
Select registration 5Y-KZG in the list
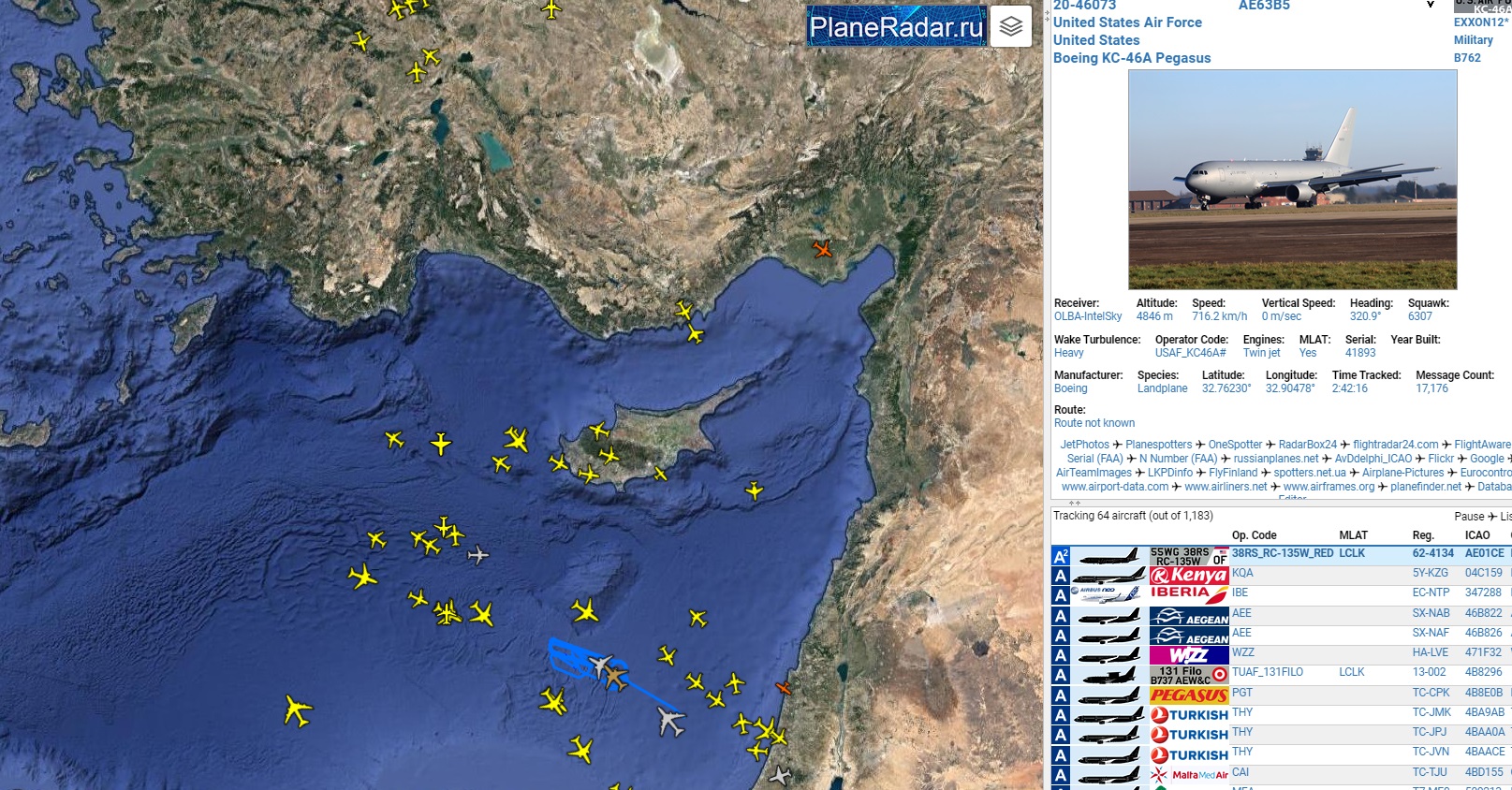pyautogui.click(x=1430, y=573)
